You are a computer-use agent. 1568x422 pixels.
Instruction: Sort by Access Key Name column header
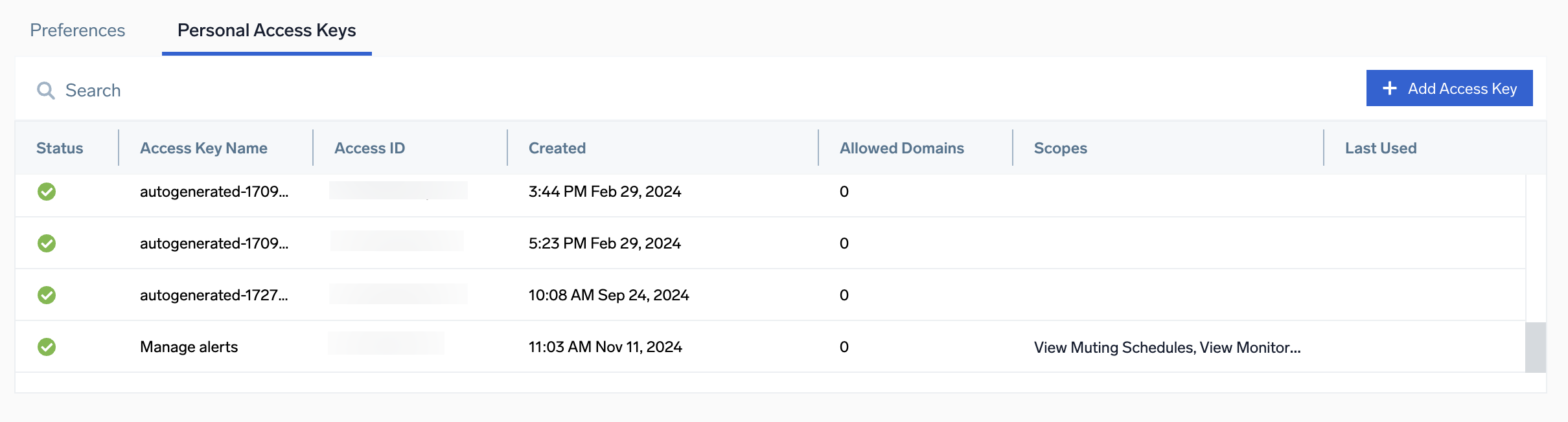[203, 148]
